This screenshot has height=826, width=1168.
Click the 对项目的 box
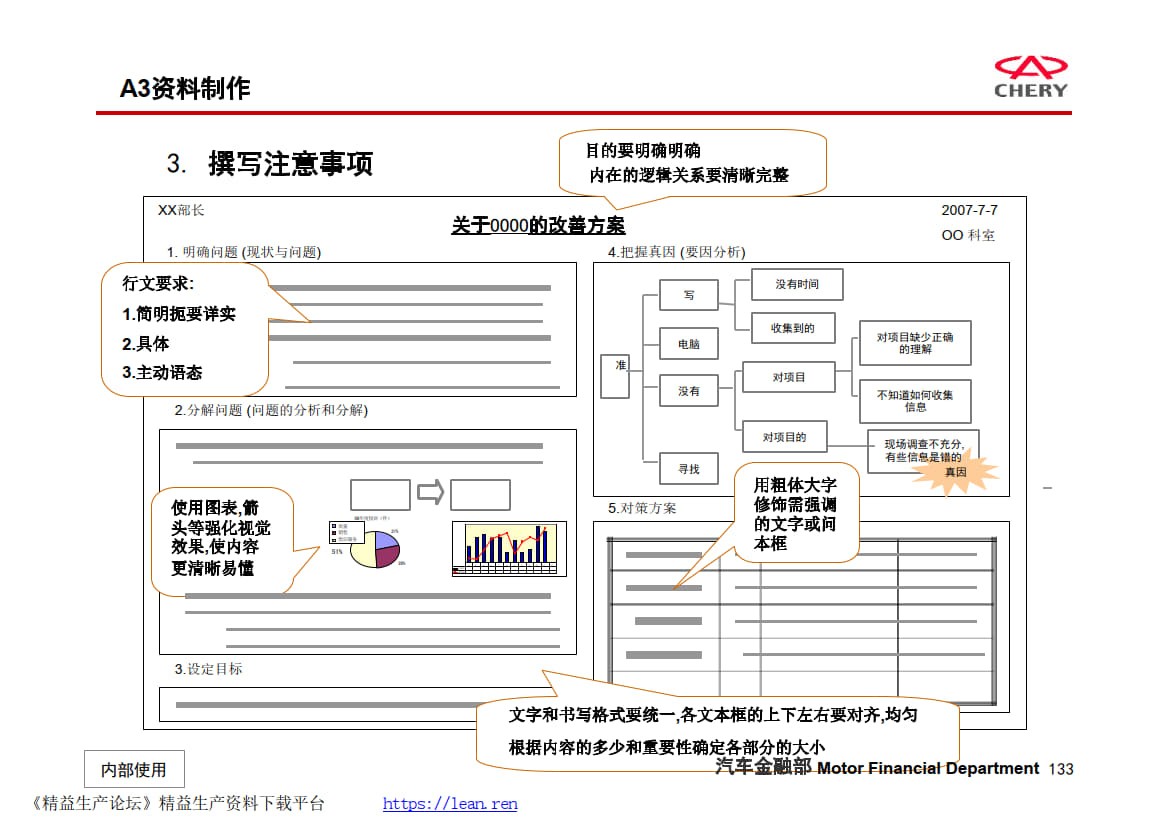[x=784, y=437]
